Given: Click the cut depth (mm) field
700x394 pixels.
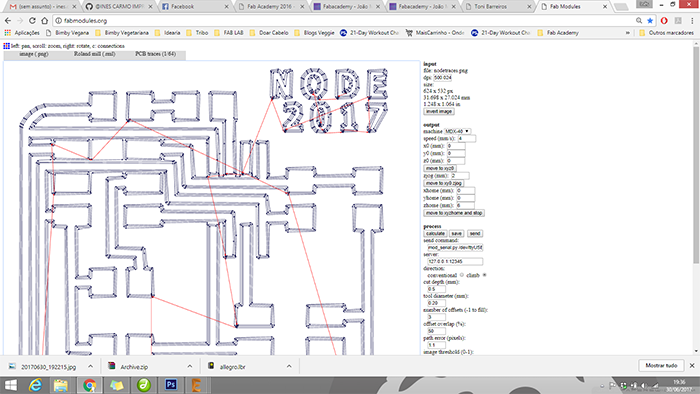Looking at the screenshot, I should tap(436, 289).
